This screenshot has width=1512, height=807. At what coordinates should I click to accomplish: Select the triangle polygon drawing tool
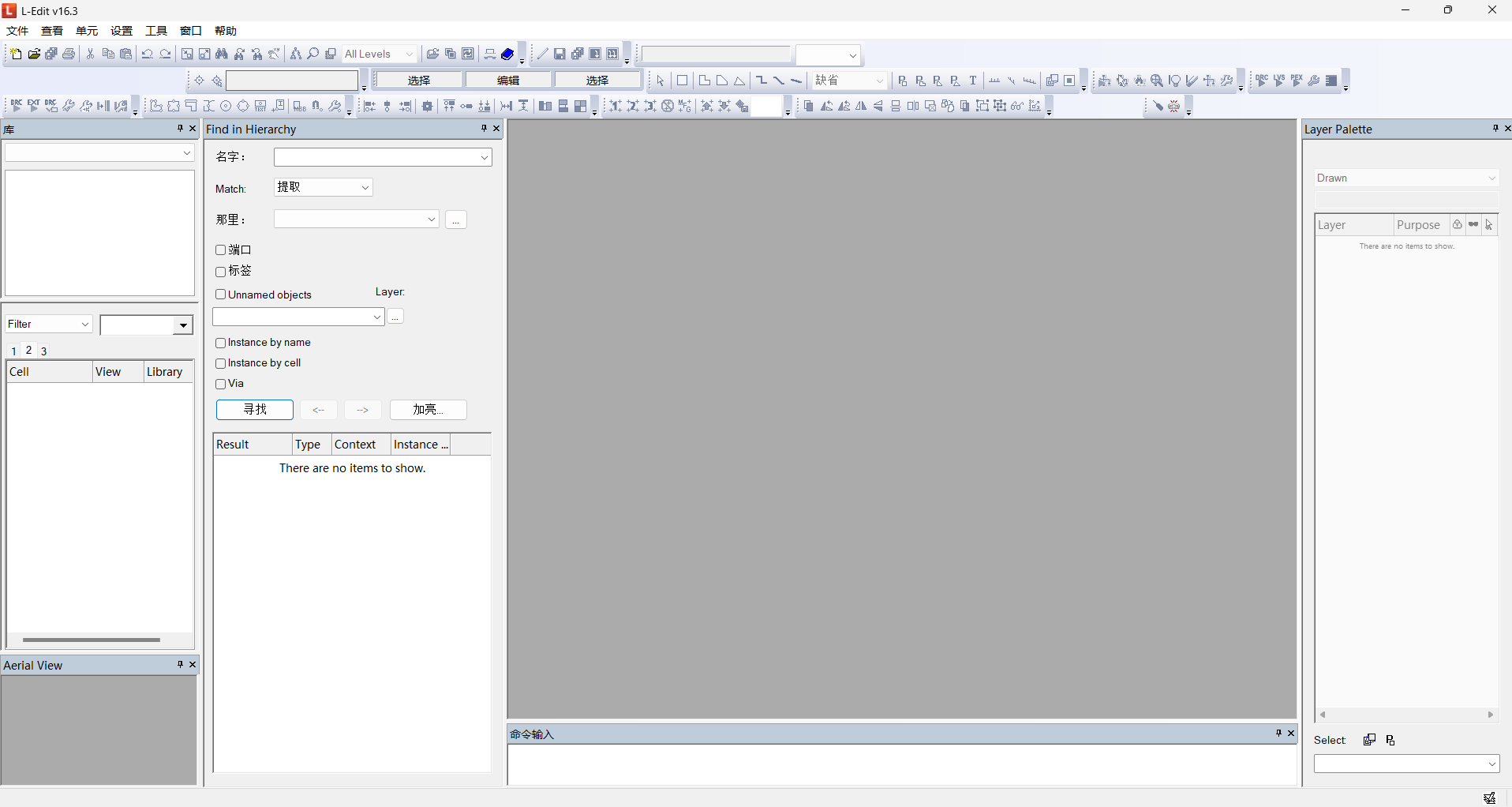coord(739,81)
